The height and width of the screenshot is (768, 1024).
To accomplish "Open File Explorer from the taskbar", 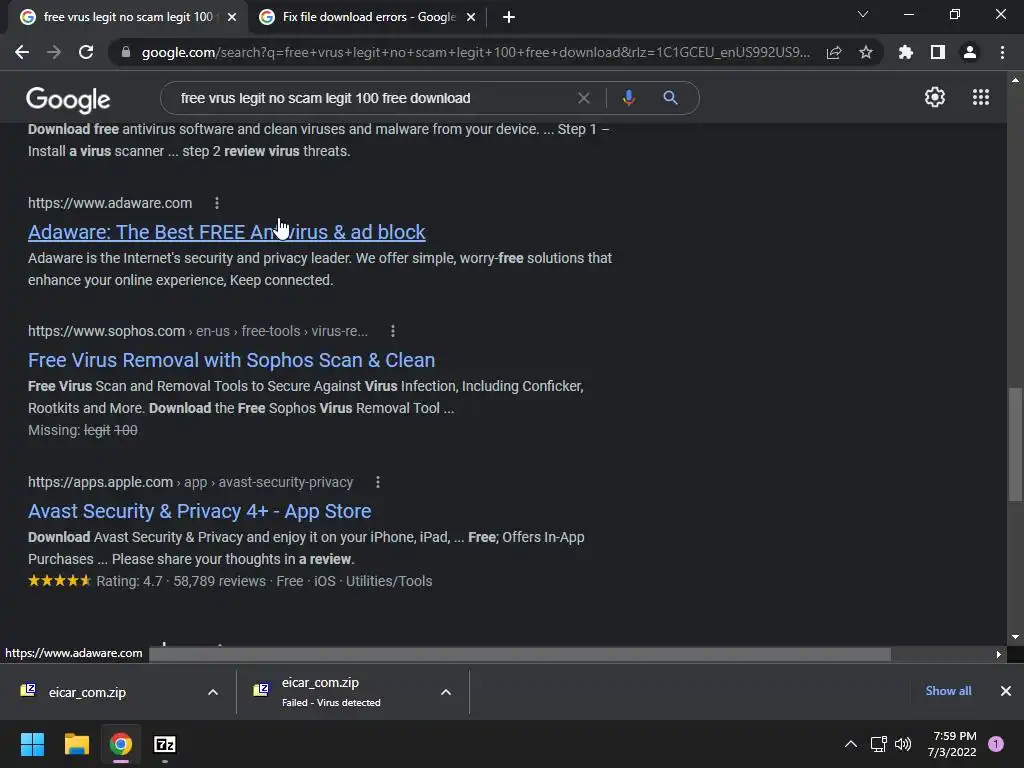I will tap(76, 744).
